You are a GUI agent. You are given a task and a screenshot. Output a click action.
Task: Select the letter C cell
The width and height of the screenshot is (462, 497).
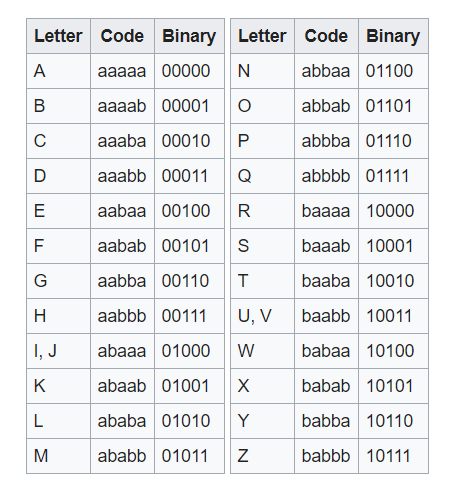[x=58, y=141]
